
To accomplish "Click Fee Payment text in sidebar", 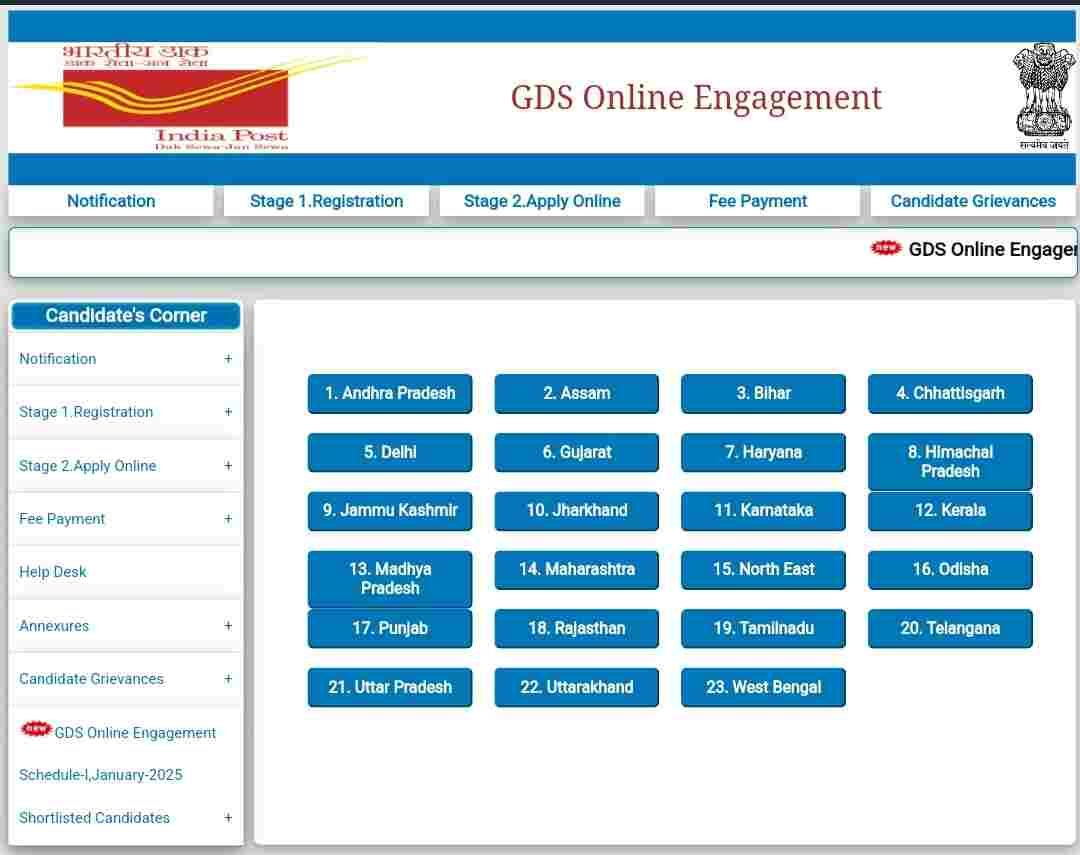I will click(x=62, y=519).
